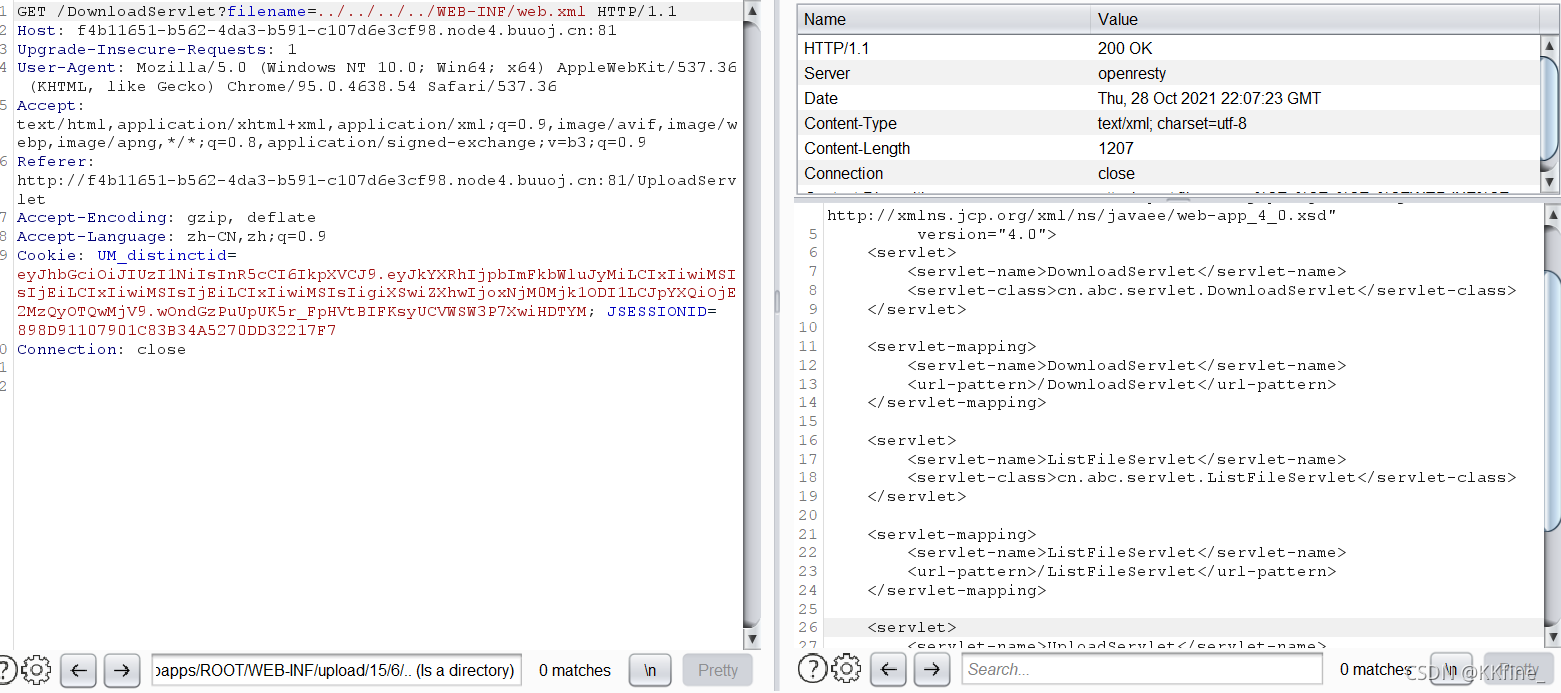Click headers table scrollbar up arrow
Screen dimensions: 1561x693
tap(1550, 46)
